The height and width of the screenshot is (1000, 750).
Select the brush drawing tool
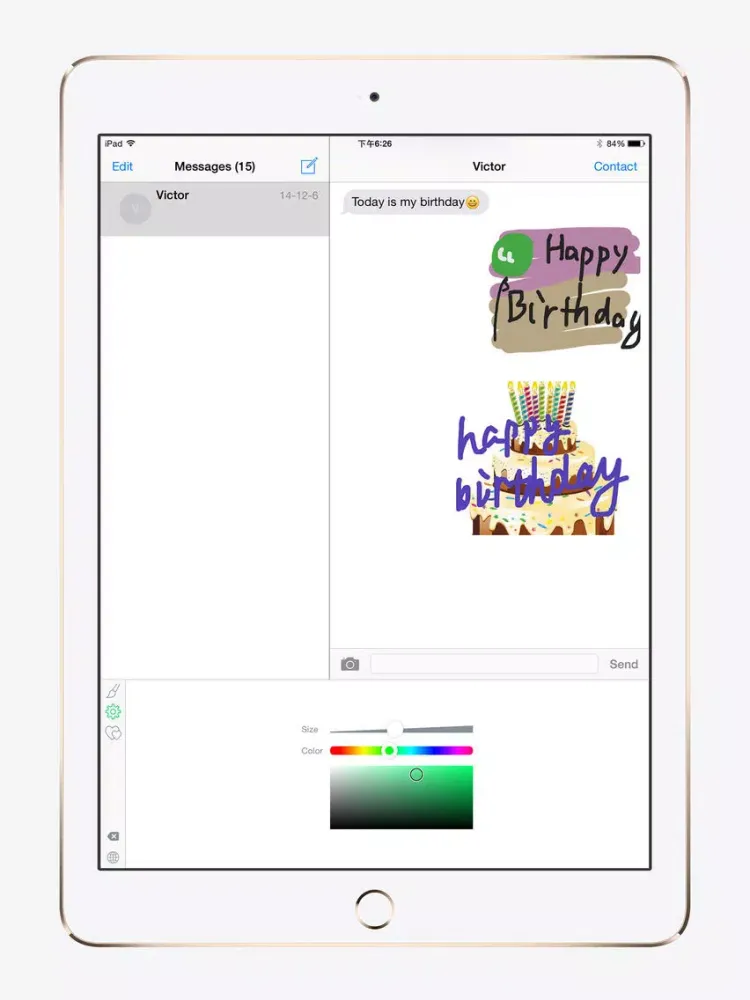[114, 691]
